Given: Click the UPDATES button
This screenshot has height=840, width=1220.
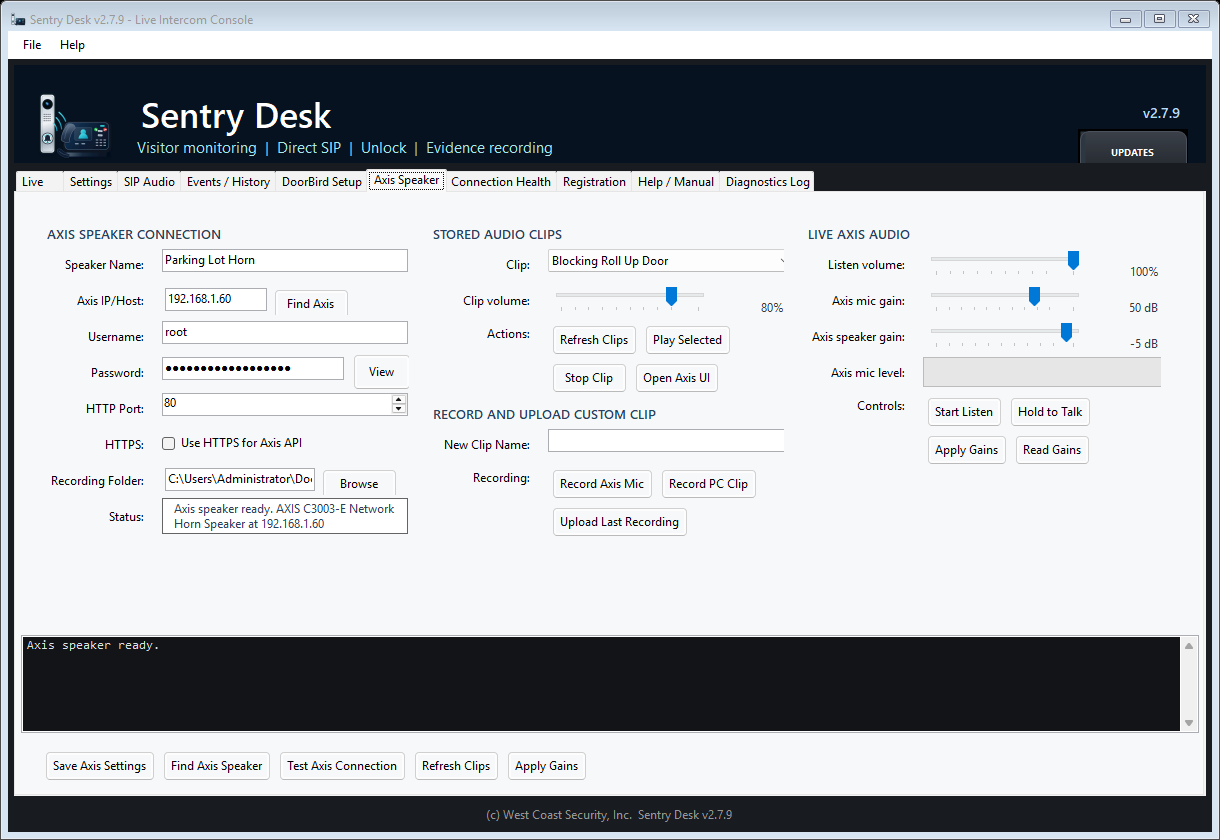Looking at the screenshot, I should [x=1132, y=148].
